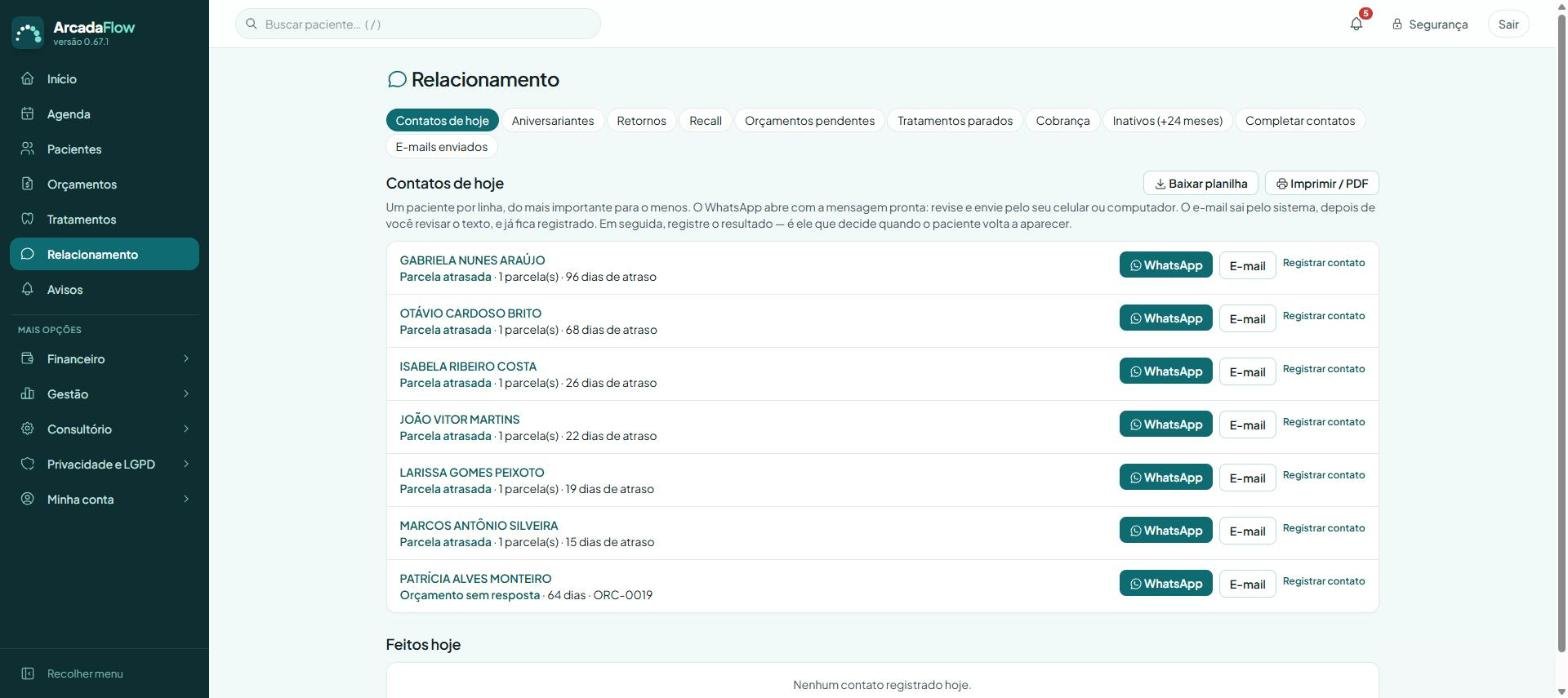The image size is (1568, 698).
Task: Expand the Financeiro submenu chevron
Action: point(186,359)
